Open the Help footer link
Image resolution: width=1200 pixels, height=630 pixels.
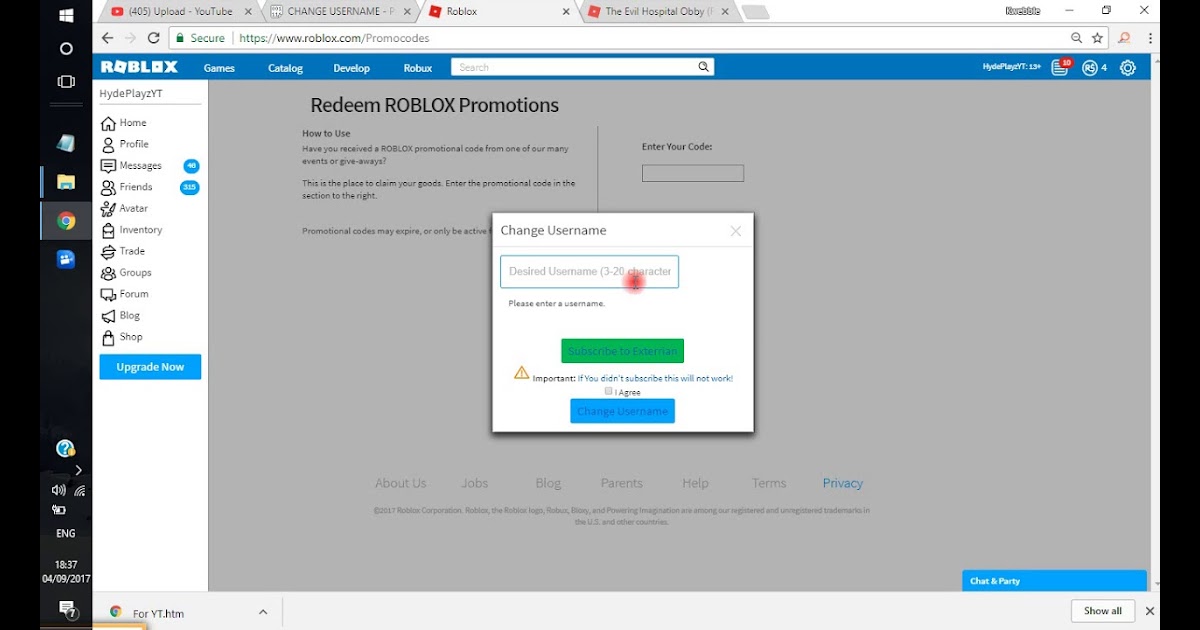coord(695,483)
